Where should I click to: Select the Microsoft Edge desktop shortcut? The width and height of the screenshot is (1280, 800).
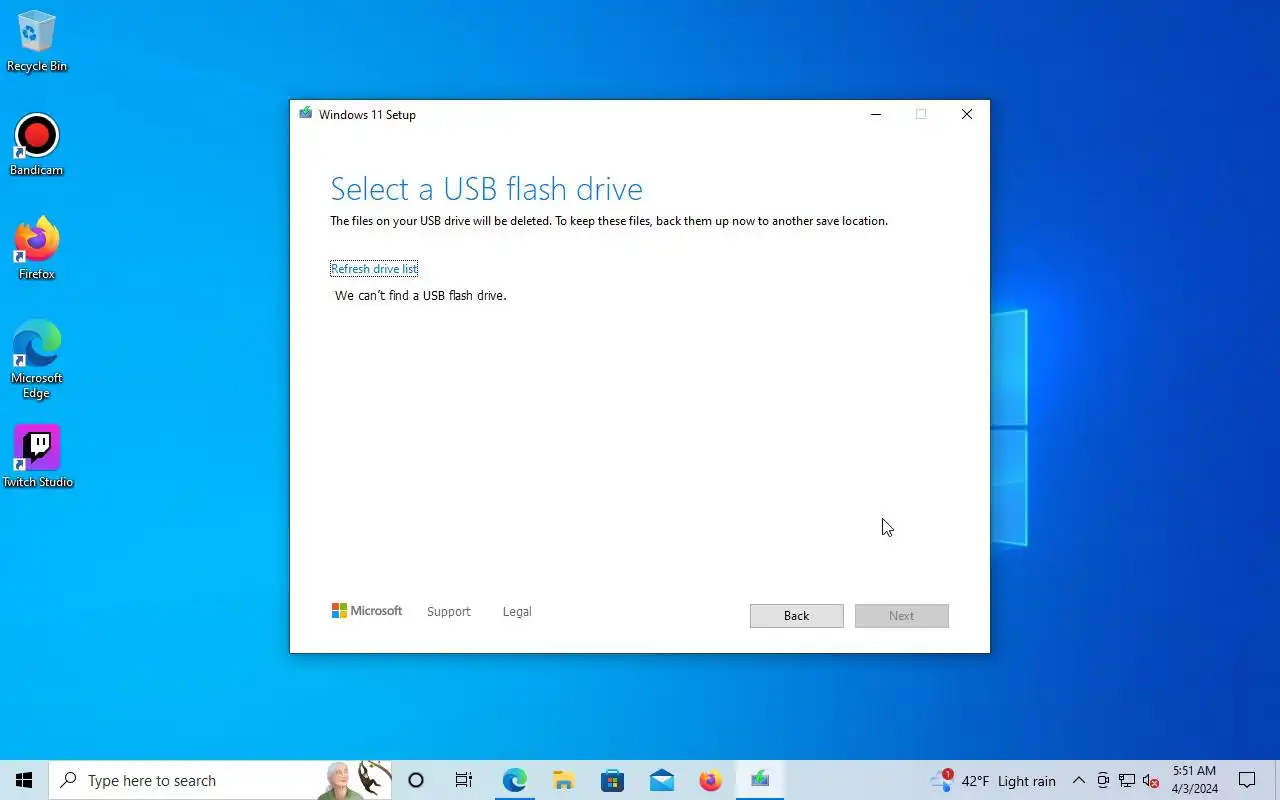[x=36, y=360]
